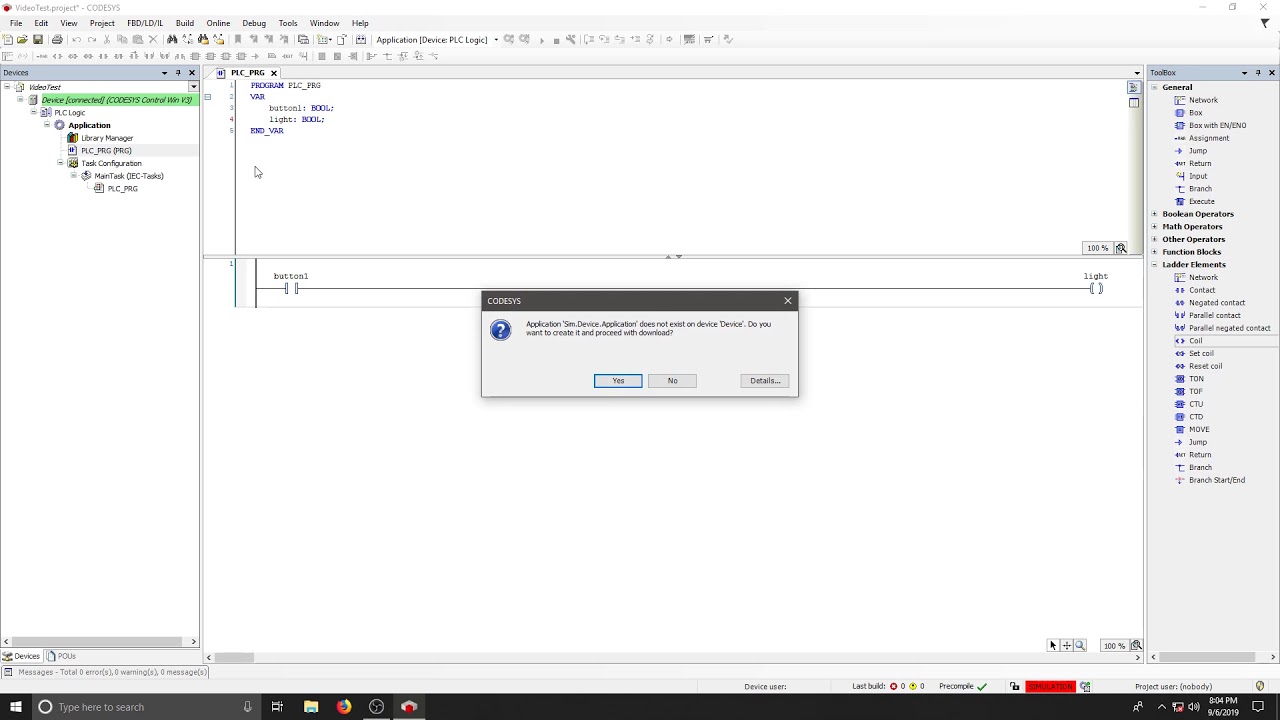Click the Print toolbar icon
Viewport: 1280px width, 720px height.
[x=57, y=40]
